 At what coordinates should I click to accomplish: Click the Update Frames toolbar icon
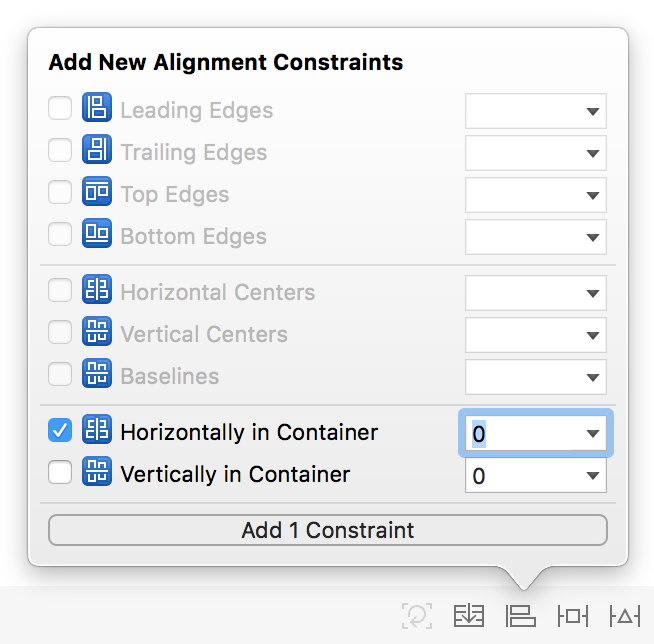pos(417,616)
